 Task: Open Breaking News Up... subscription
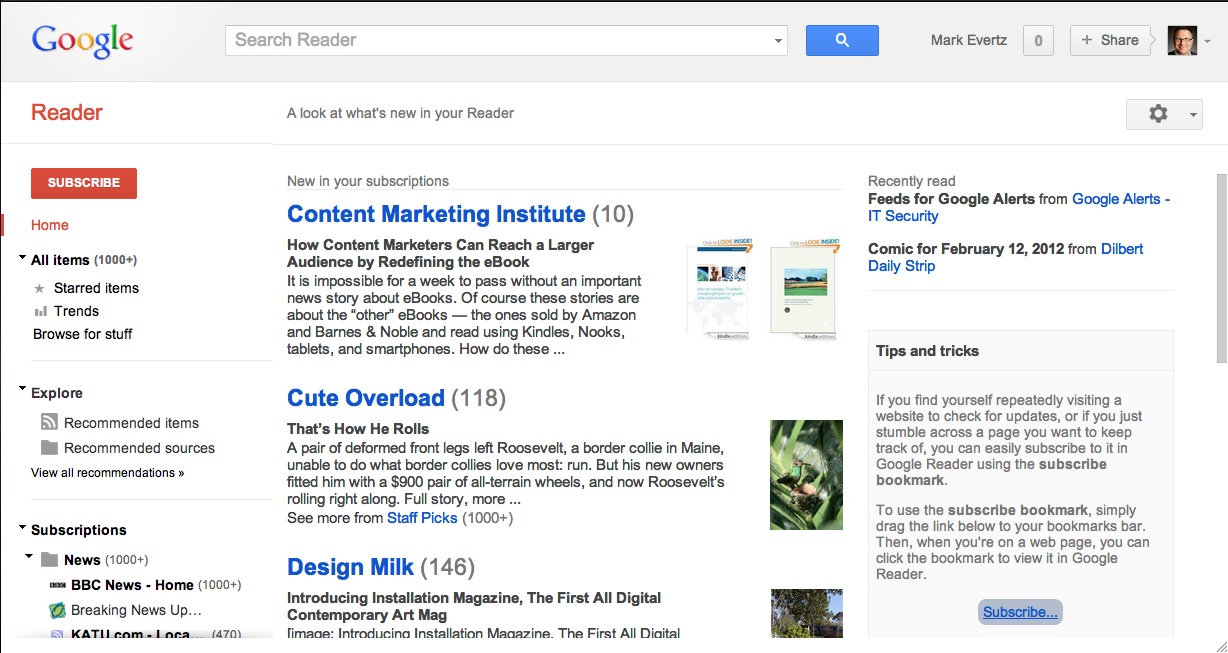coord(136,610)
